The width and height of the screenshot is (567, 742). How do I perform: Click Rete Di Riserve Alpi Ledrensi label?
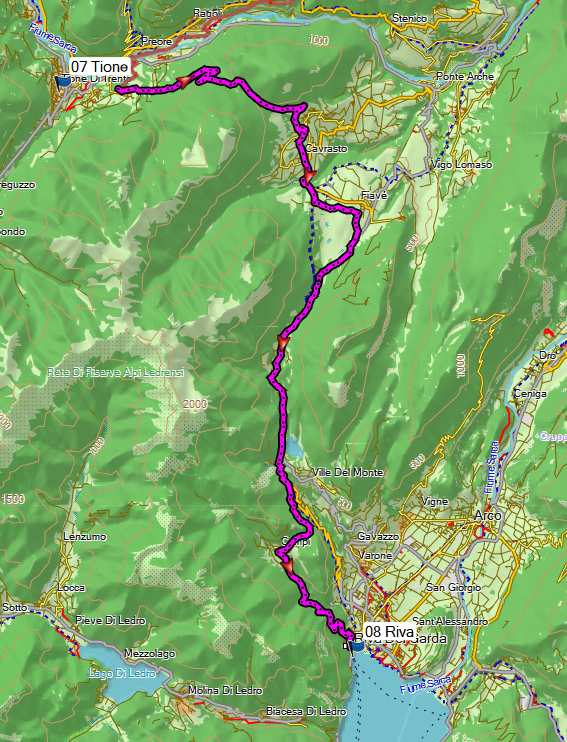[x=116, y=372]
